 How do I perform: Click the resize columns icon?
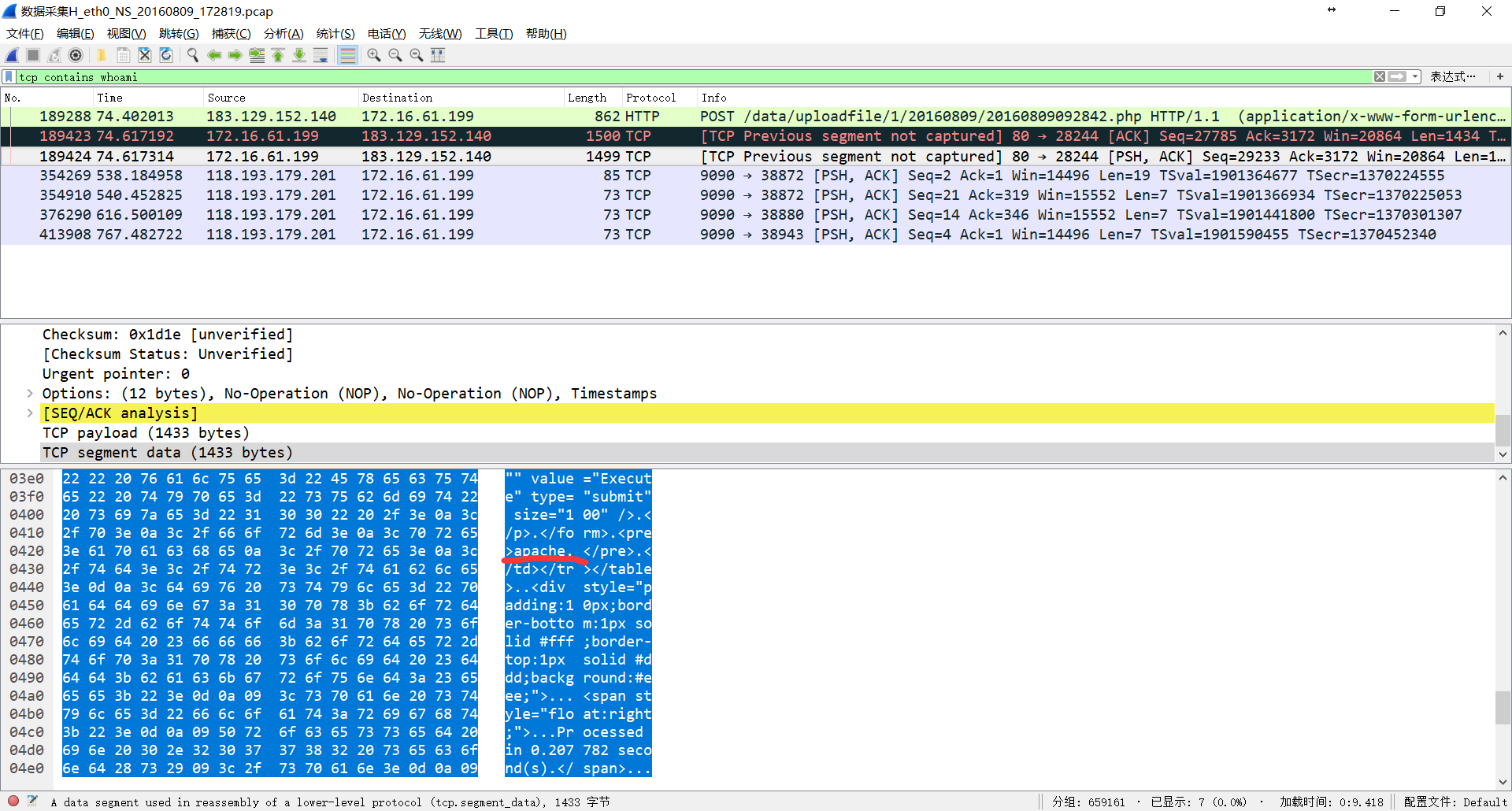(x=438, y=55)
